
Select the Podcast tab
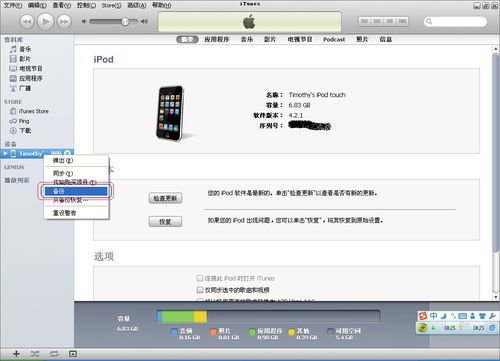point(334,39)
